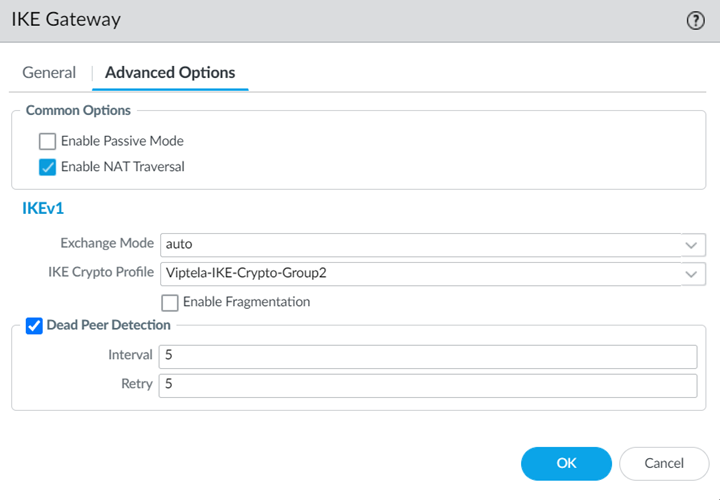Screen dimensions: 720x501
Task: Confirm with the OK button
Action: click(x=566, y=463)
